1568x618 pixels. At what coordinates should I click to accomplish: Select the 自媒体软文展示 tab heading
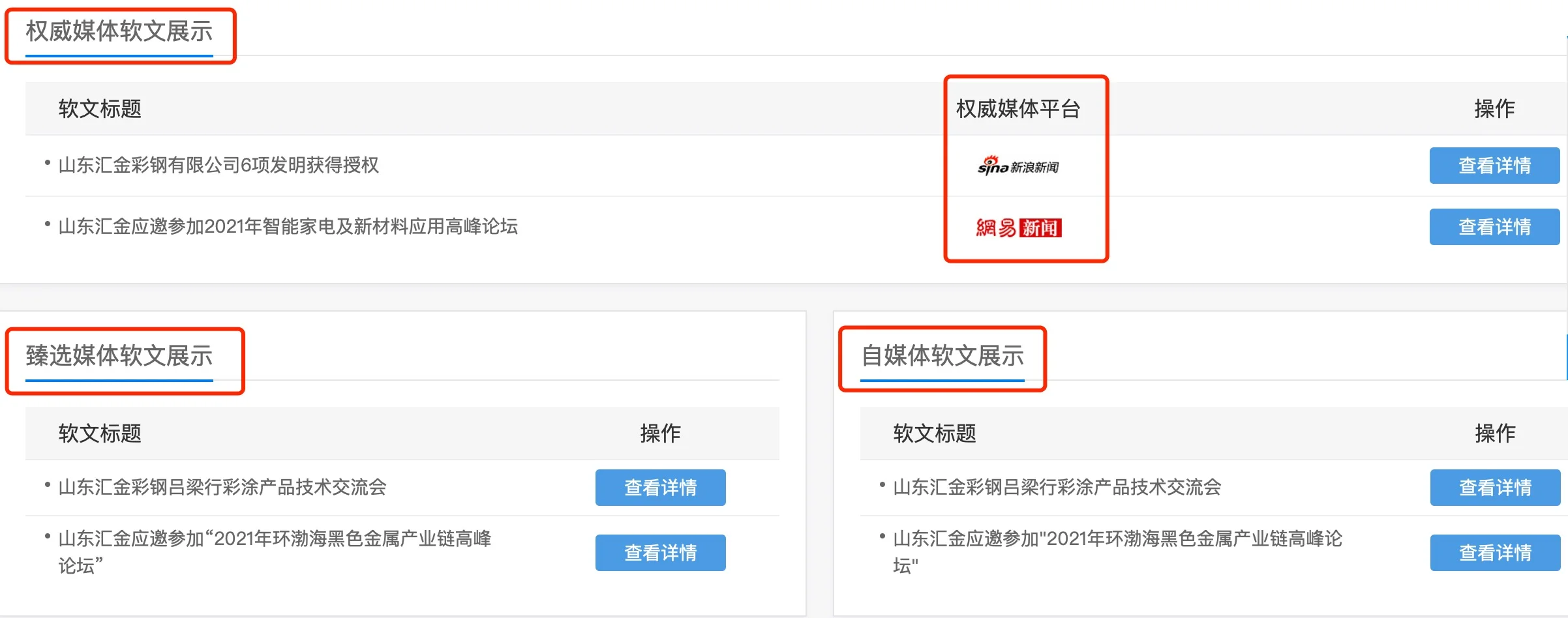(942, 356)
